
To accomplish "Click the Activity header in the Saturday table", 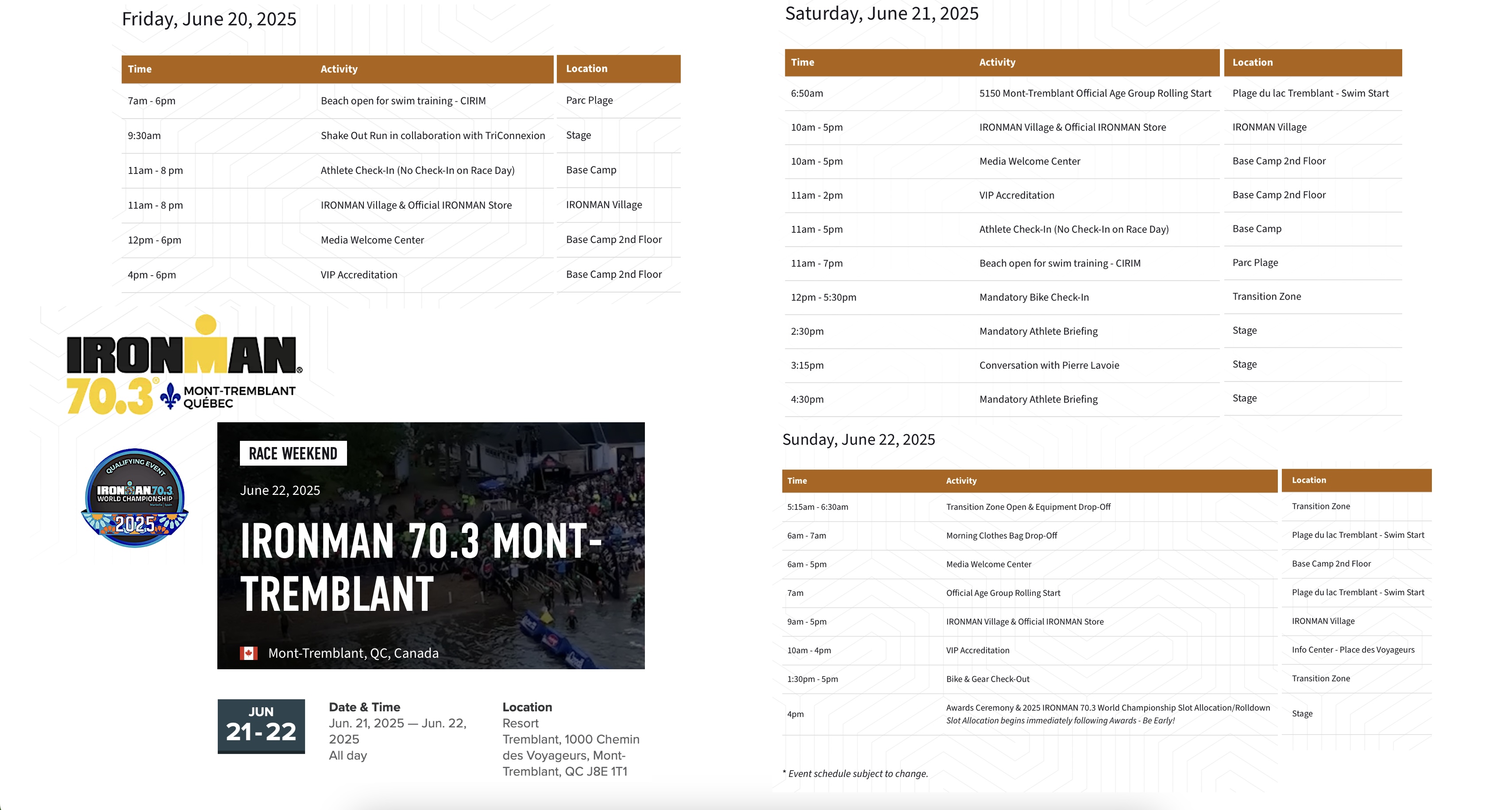I will click(x=997, y=62).
